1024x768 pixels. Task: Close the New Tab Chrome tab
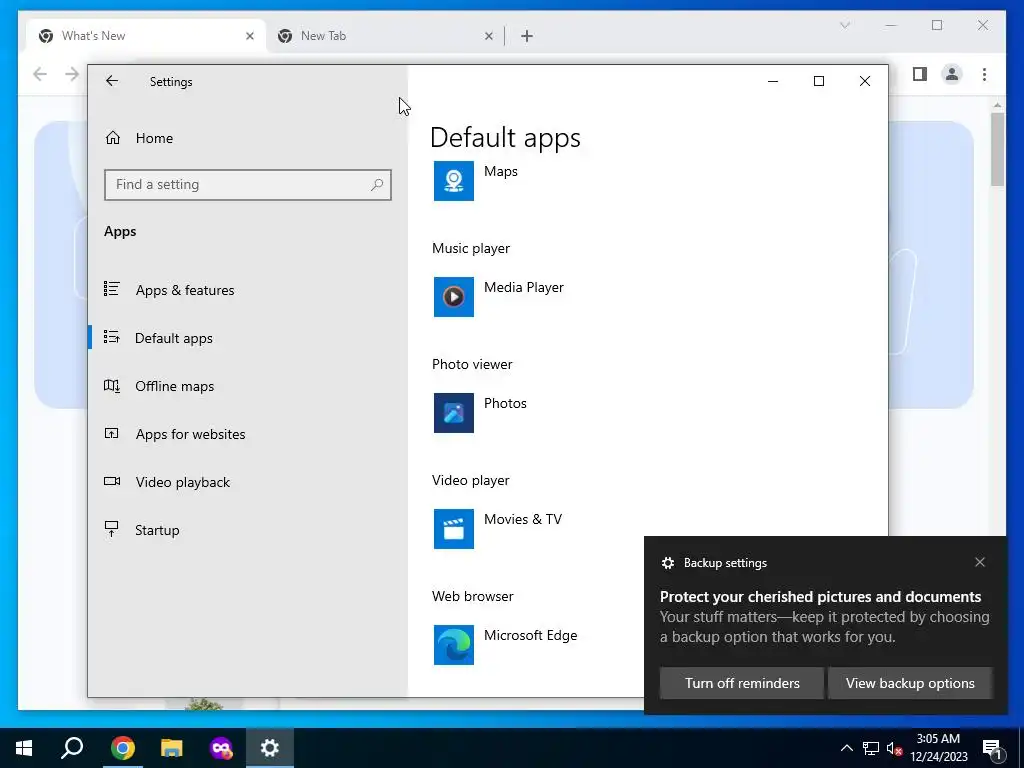point(488,36)
